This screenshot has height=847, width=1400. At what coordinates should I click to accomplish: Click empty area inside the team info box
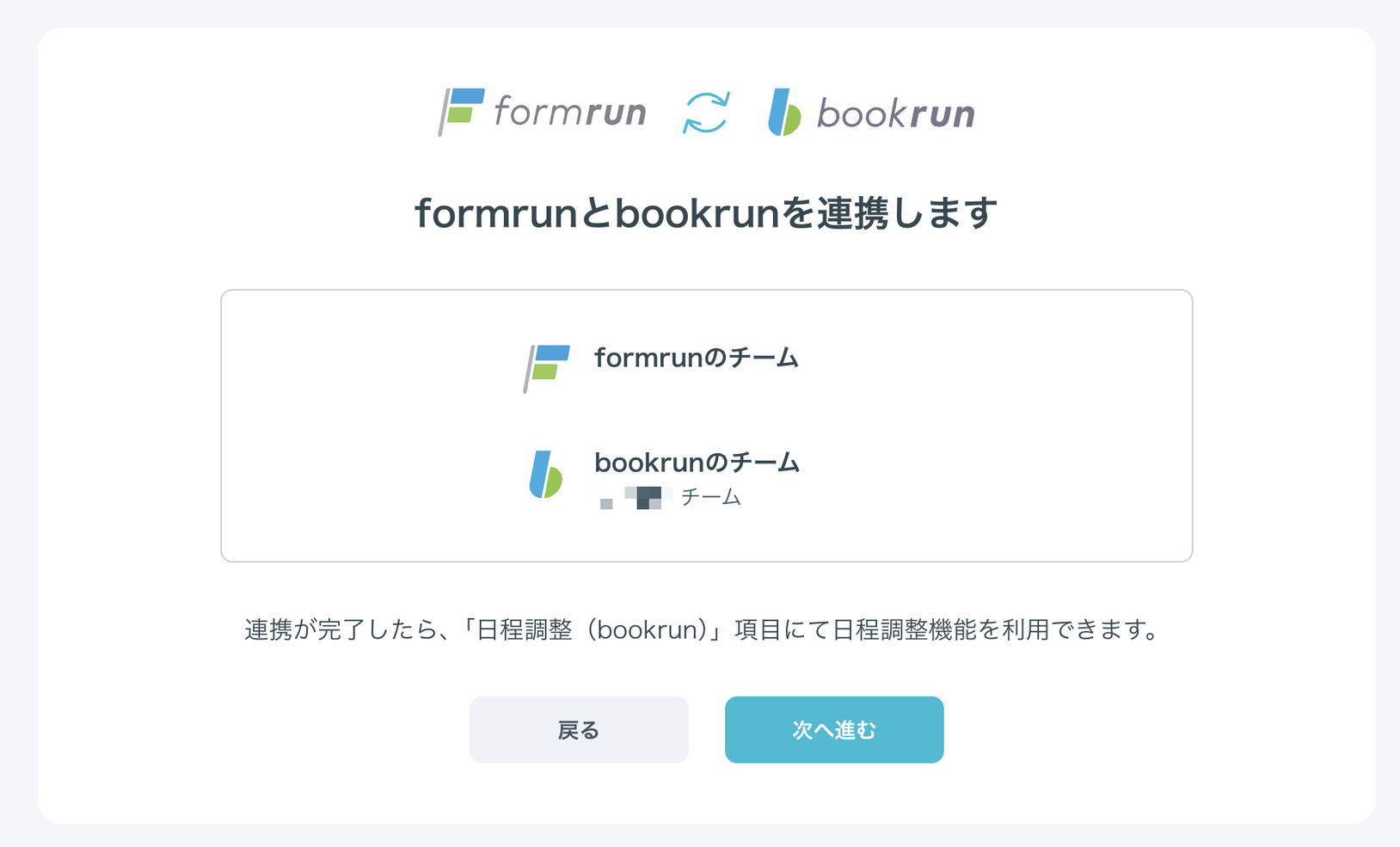(x=989, y=426)
